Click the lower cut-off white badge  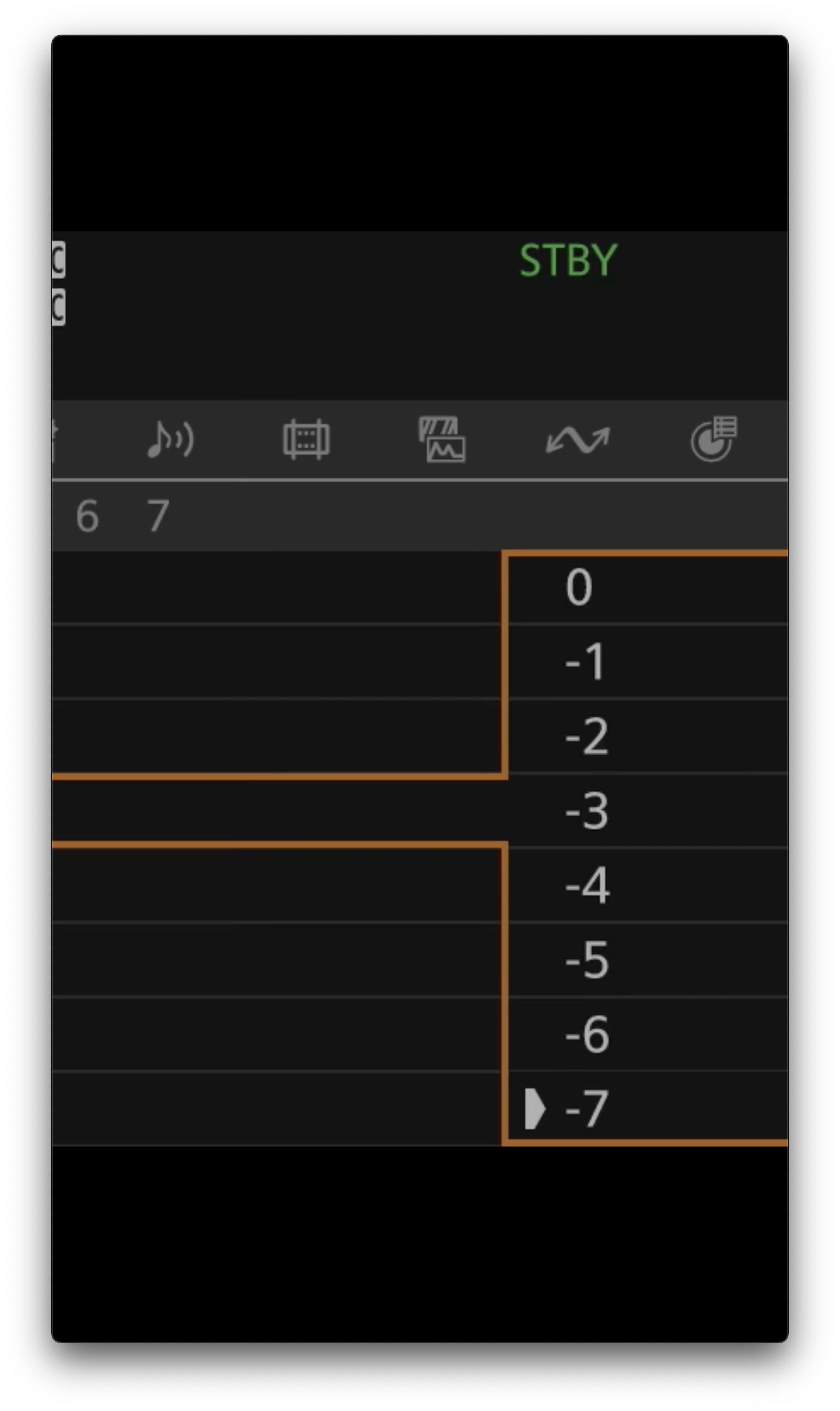point(58,307)
